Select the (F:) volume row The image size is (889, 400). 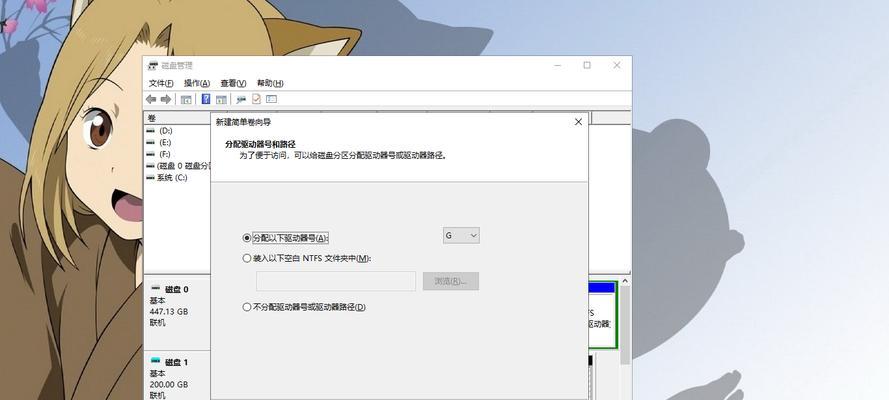click(x=177, y=154)
